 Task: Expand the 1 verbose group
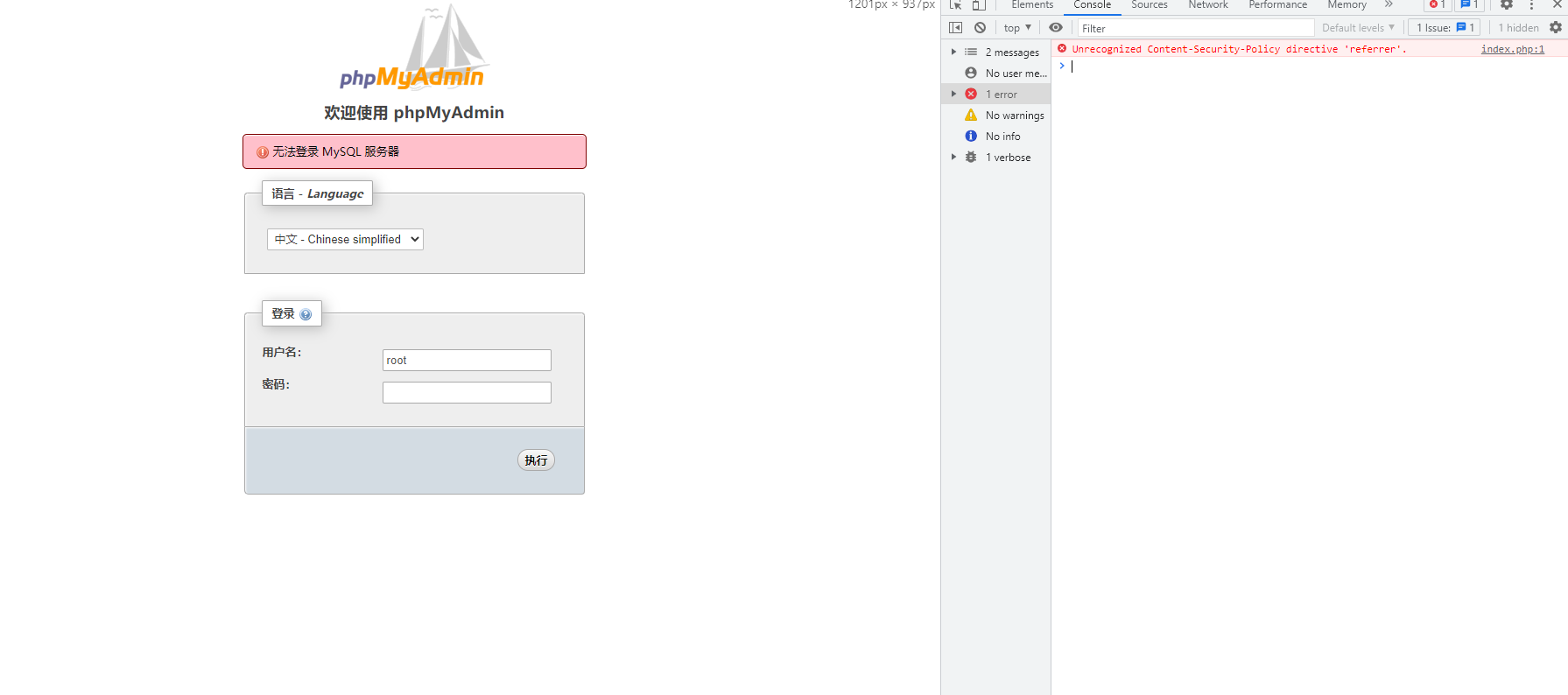953,158
